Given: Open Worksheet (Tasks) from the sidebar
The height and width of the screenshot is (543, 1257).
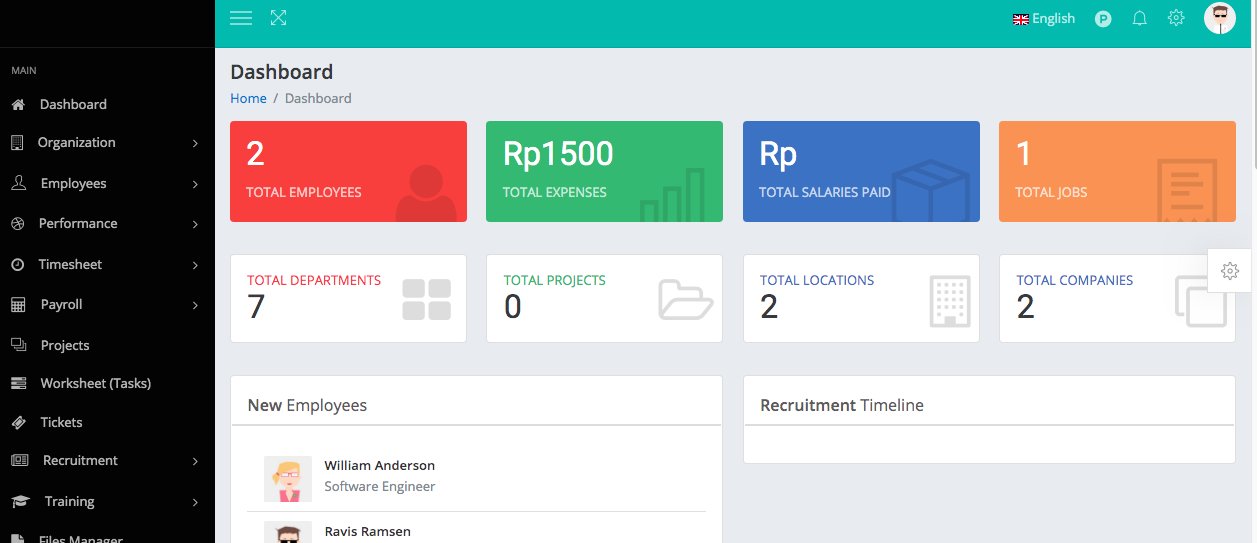Looking at the screenshot, I should click(95, 383).
